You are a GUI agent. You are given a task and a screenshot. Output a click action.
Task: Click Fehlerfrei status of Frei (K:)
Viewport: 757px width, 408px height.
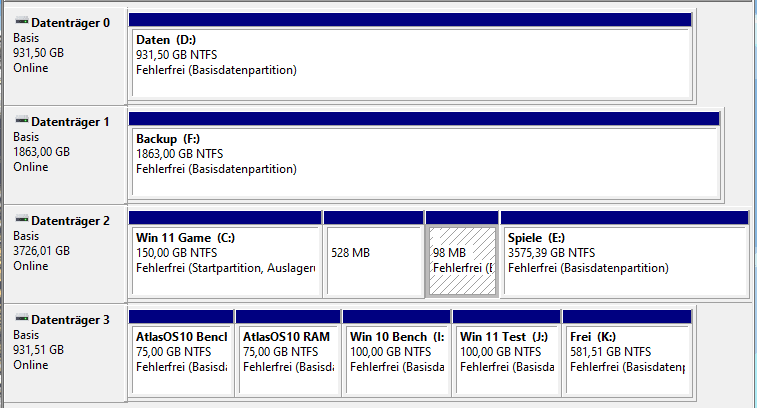coord(628,367)
